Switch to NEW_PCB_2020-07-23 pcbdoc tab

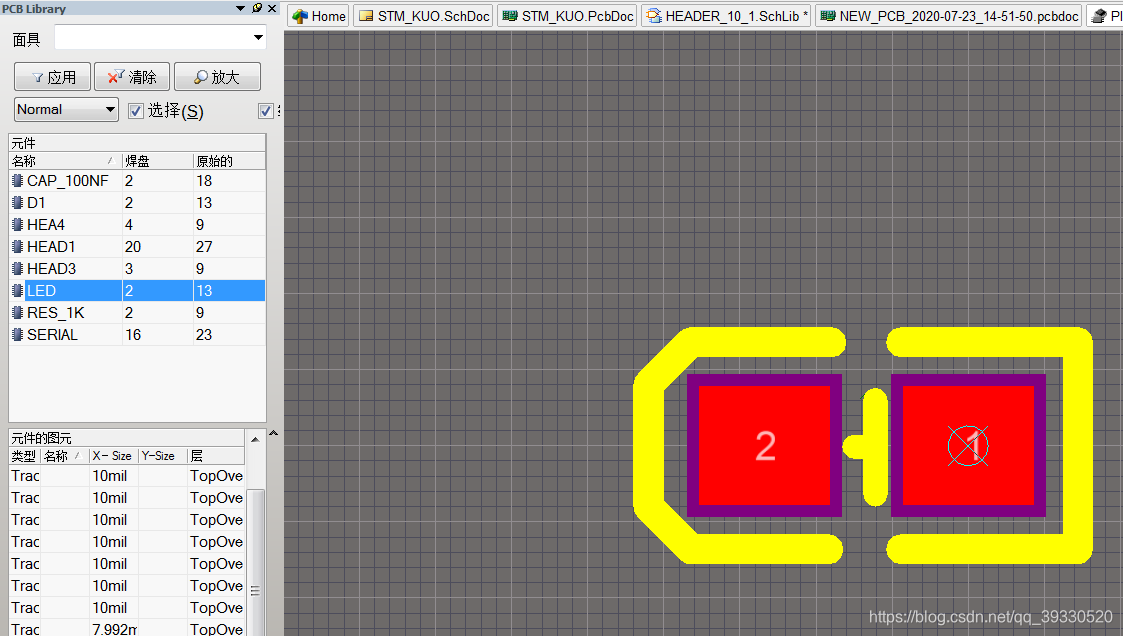click(949, 16)
